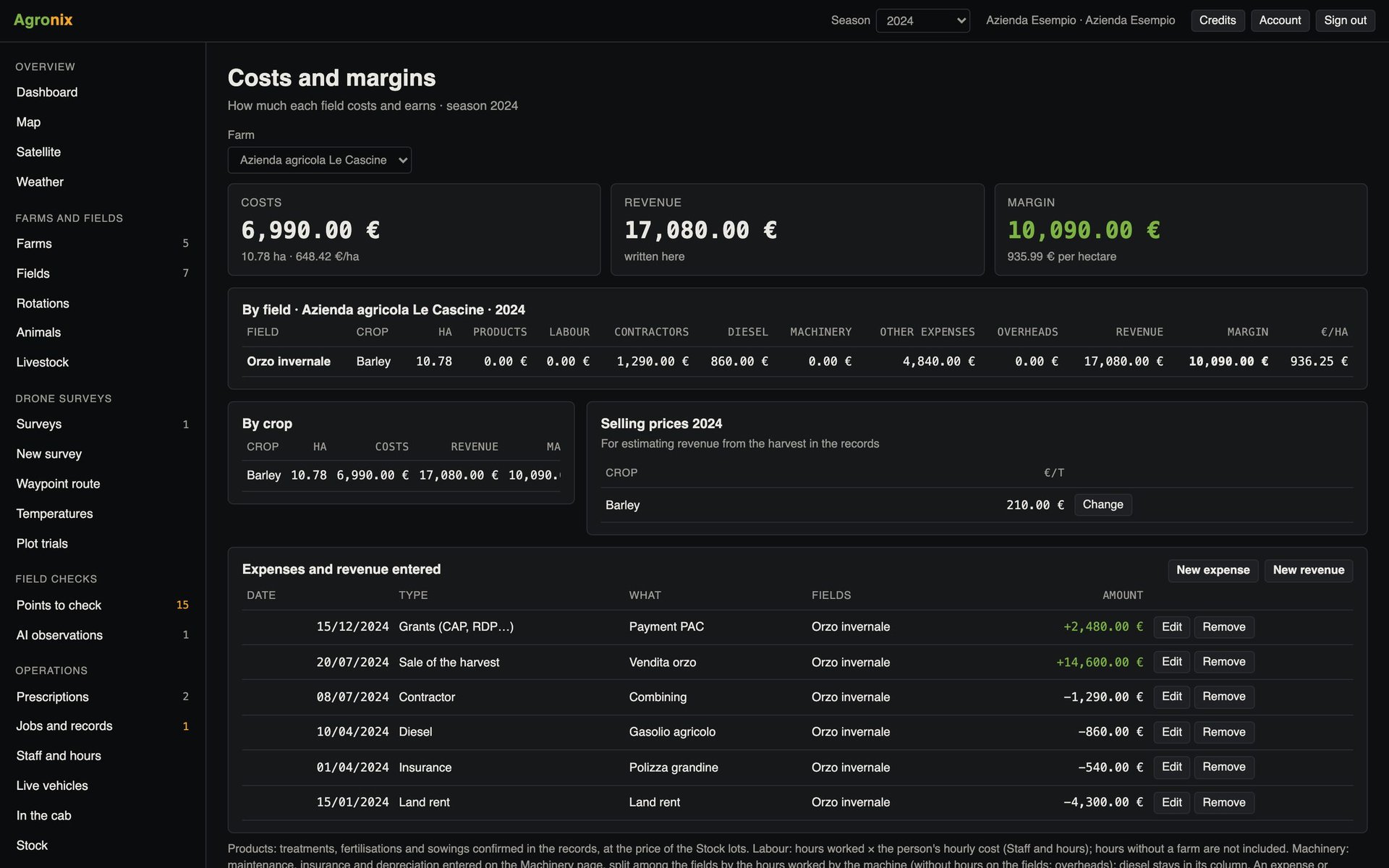Screen dimensions: 1389x868
Task: Click the Agronix logo
Action: pos(43,20)
